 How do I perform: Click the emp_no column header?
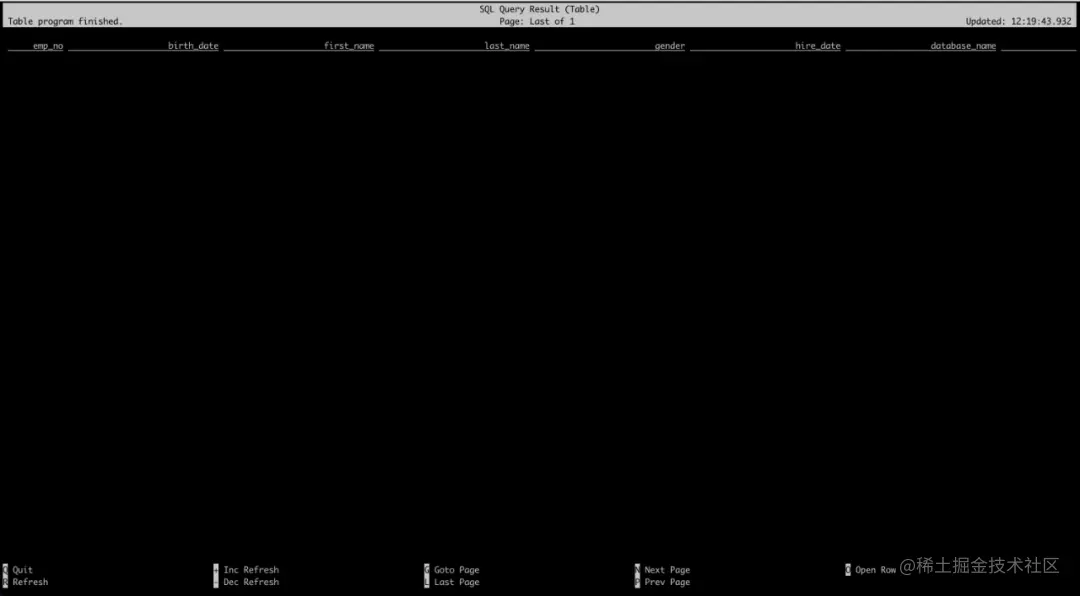pos(48,46)
